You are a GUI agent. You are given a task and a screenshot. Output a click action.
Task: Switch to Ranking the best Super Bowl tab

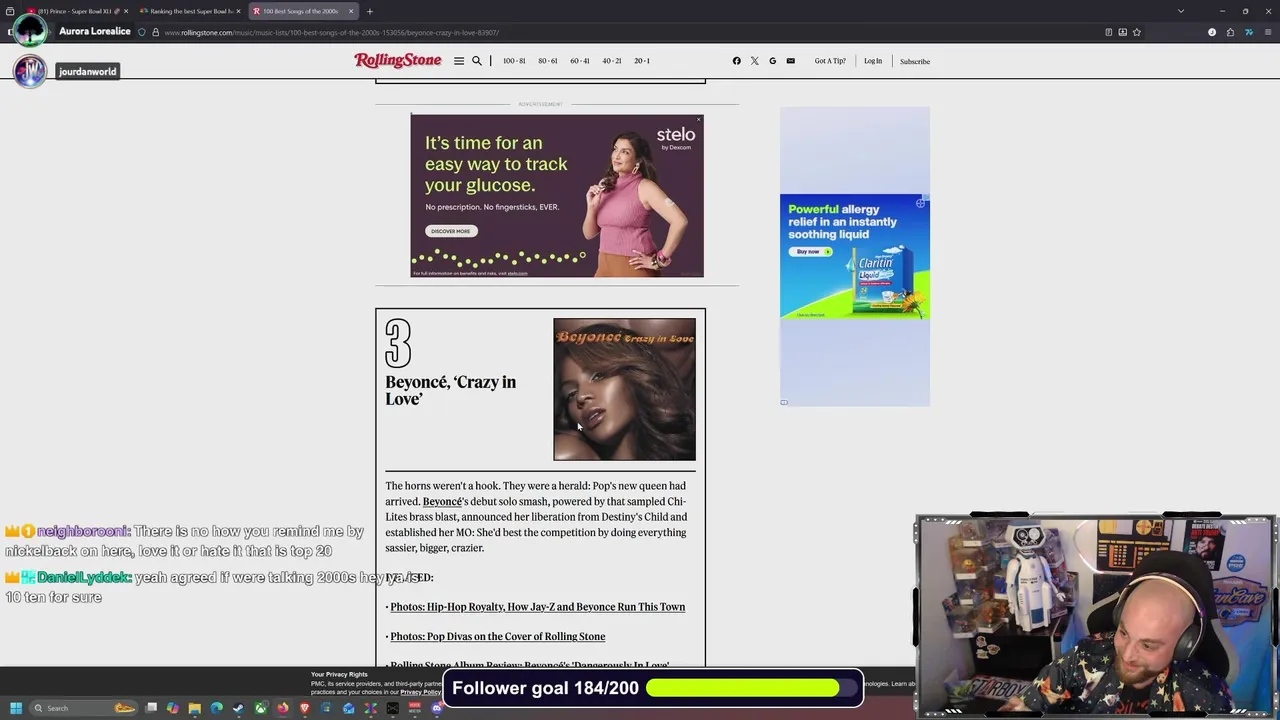(190, 11)
